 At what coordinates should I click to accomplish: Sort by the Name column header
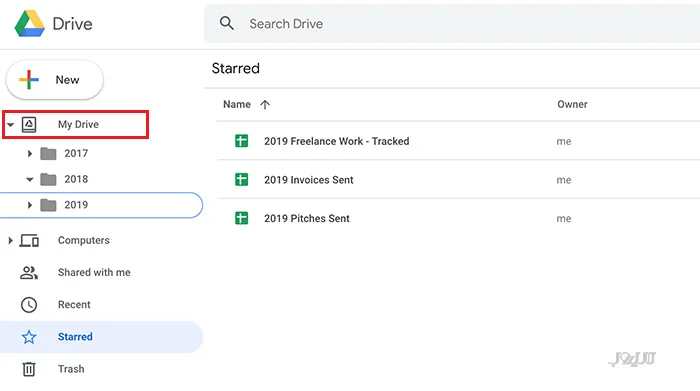pos(237,104)
